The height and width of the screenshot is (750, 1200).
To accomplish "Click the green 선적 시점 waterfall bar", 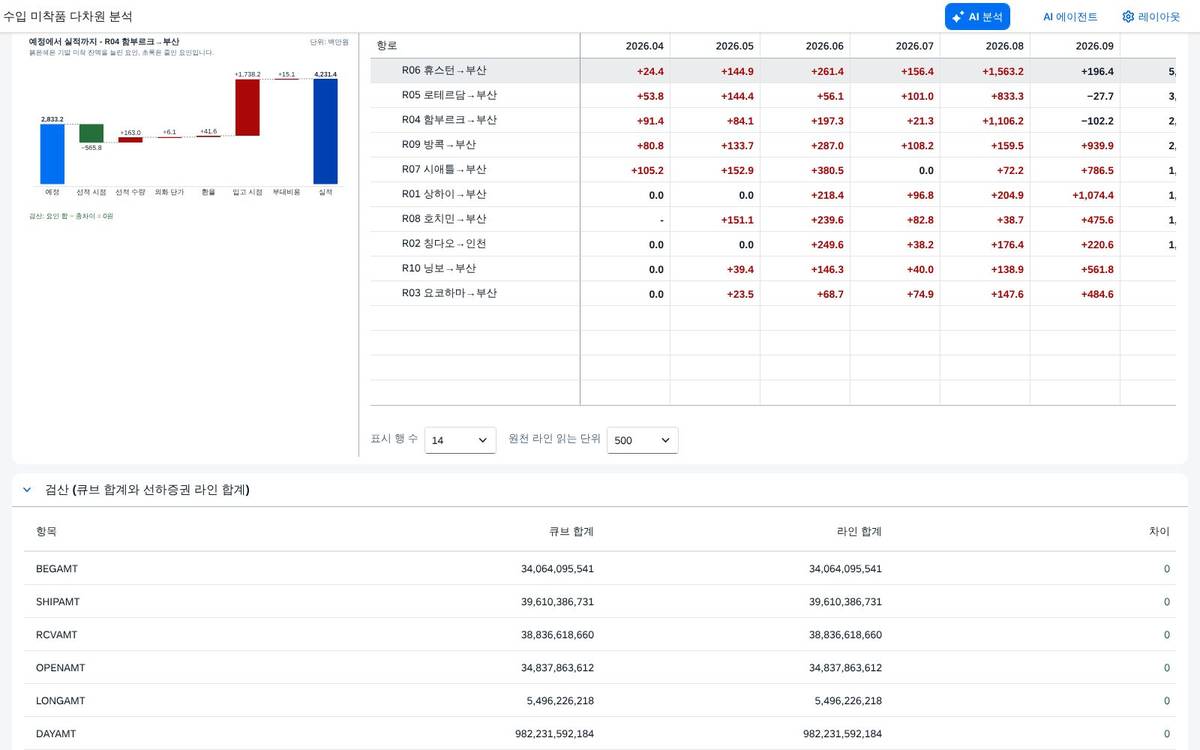I will [x=91, y=133].
